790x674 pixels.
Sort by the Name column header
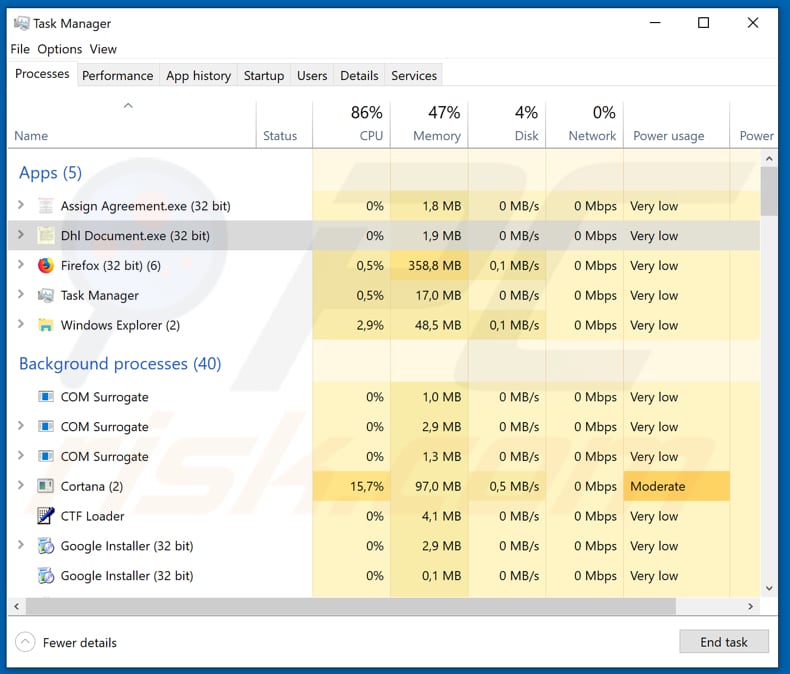coord(132,124)
